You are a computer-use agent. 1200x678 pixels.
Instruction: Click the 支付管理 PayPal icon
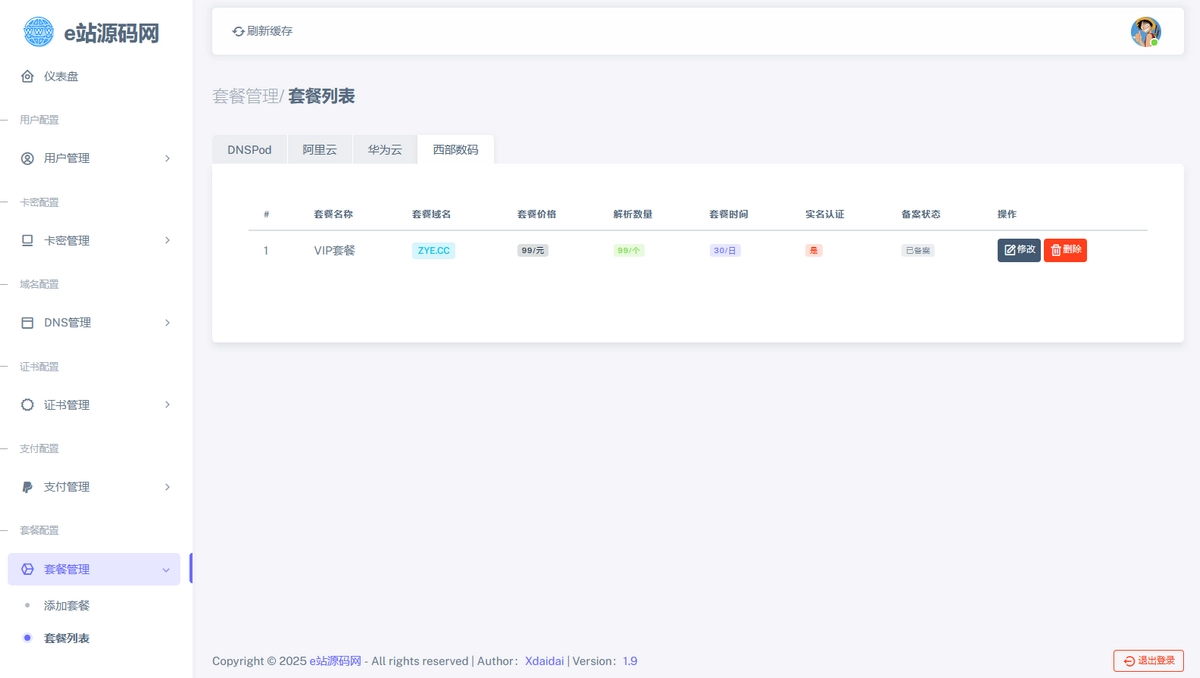coord(28,487)
